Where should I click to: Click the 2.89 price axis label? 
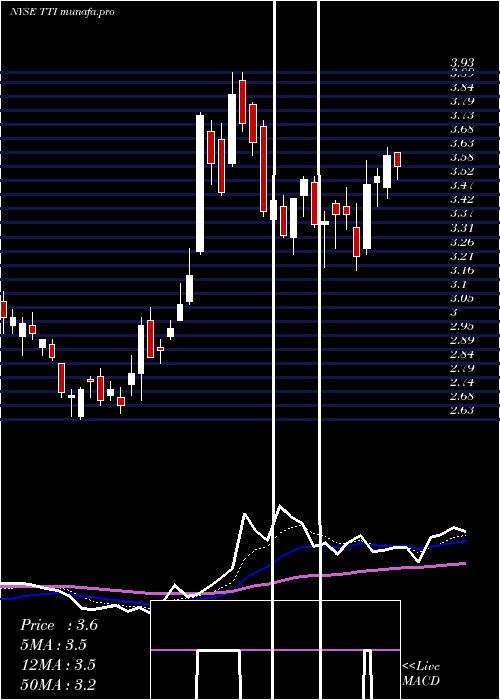tap(462, 340)
